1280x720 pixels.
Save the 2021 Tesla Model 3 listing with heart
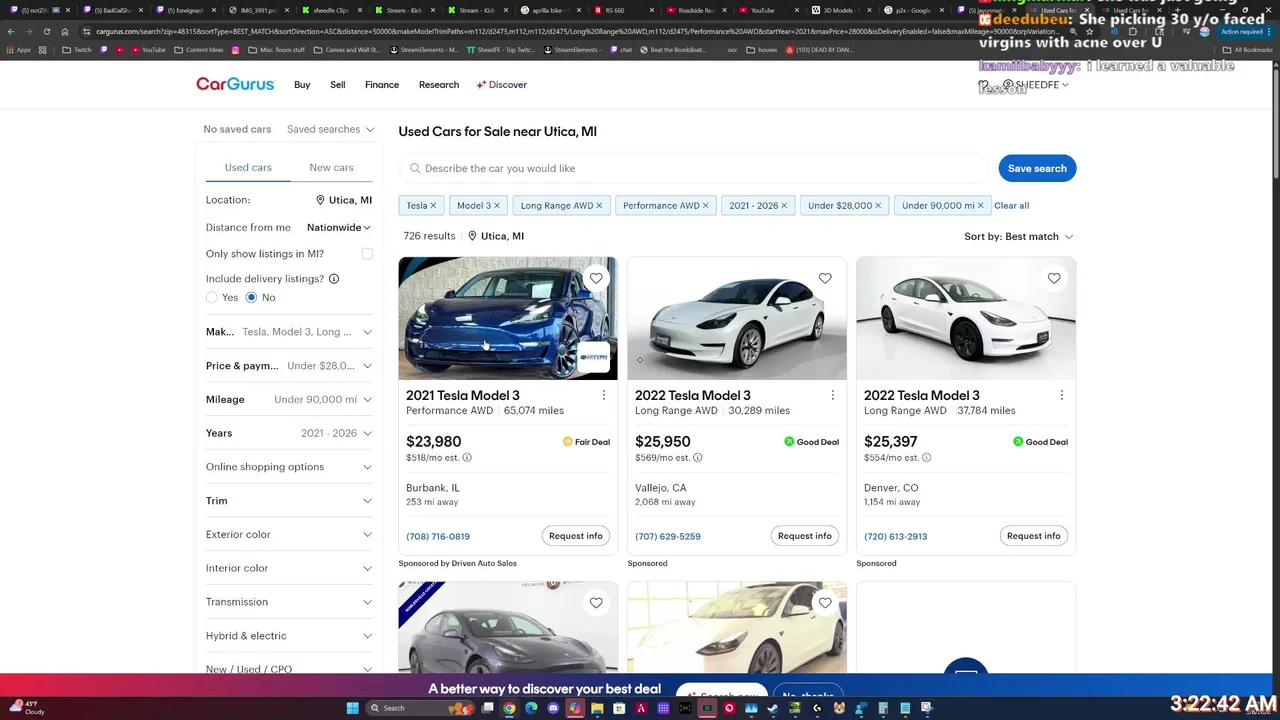596,279
